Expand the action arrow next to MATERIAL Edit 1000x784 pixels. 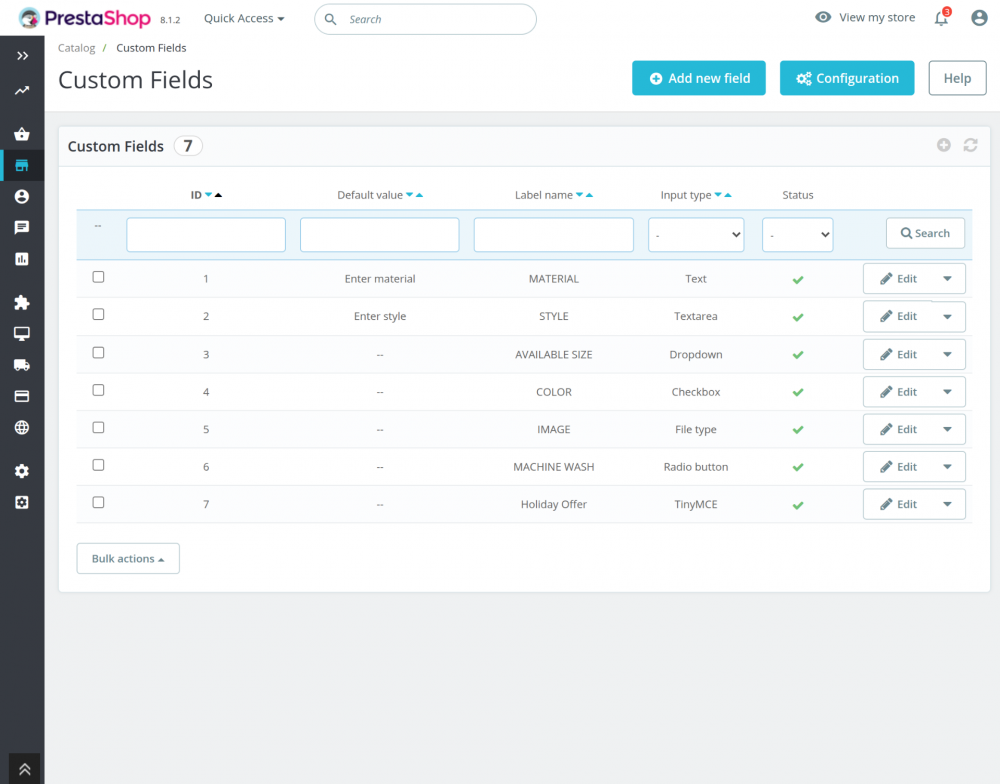[948, 279]
